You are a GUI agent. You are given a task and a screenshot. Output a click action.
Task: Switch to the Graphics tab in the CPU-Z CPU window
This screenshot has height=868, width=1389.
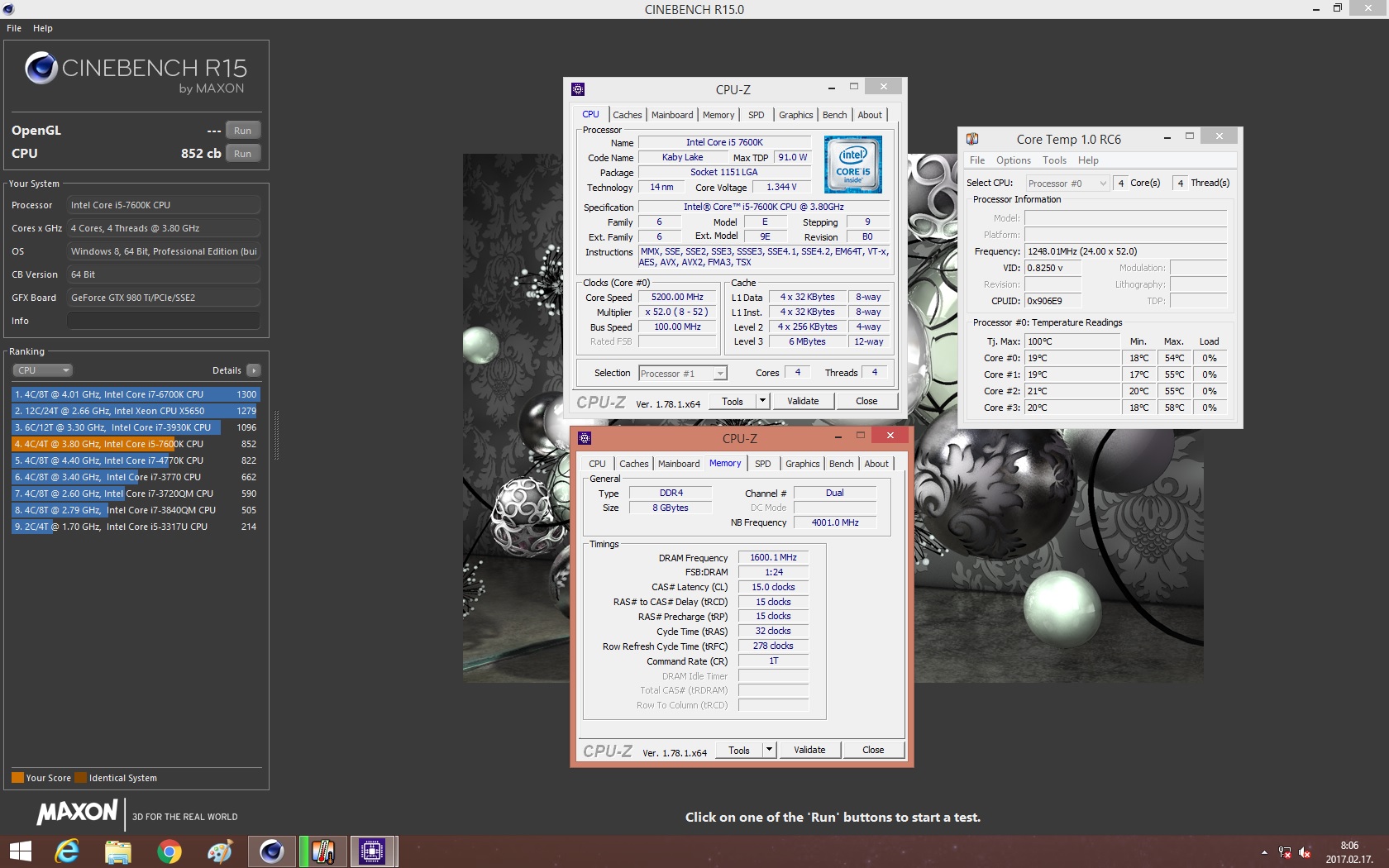click(796, 115)
